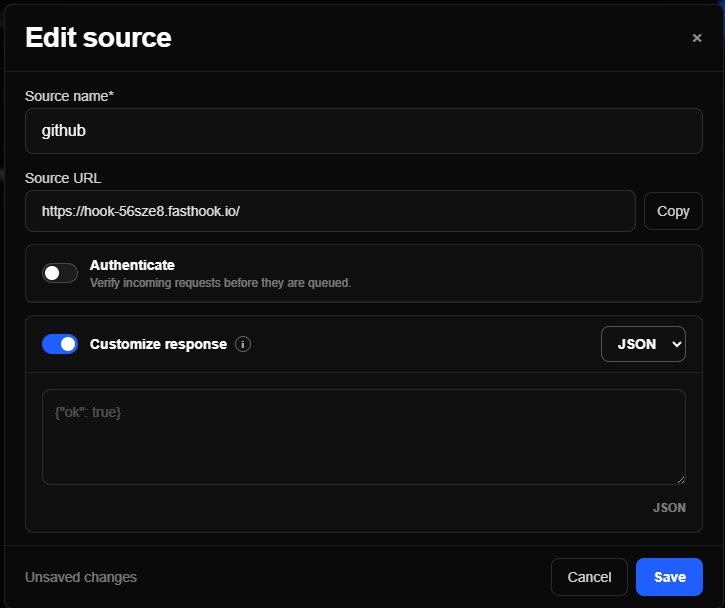Viewport: 725px width, 608px height.
Task: Click the response body text area
Action: pyautogui.click(x=363, y=437)
